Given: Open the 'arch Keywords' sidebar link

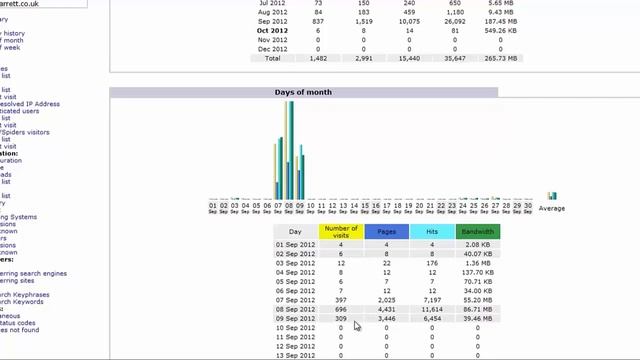Looking at the screenshot, I should coord(22,302).
